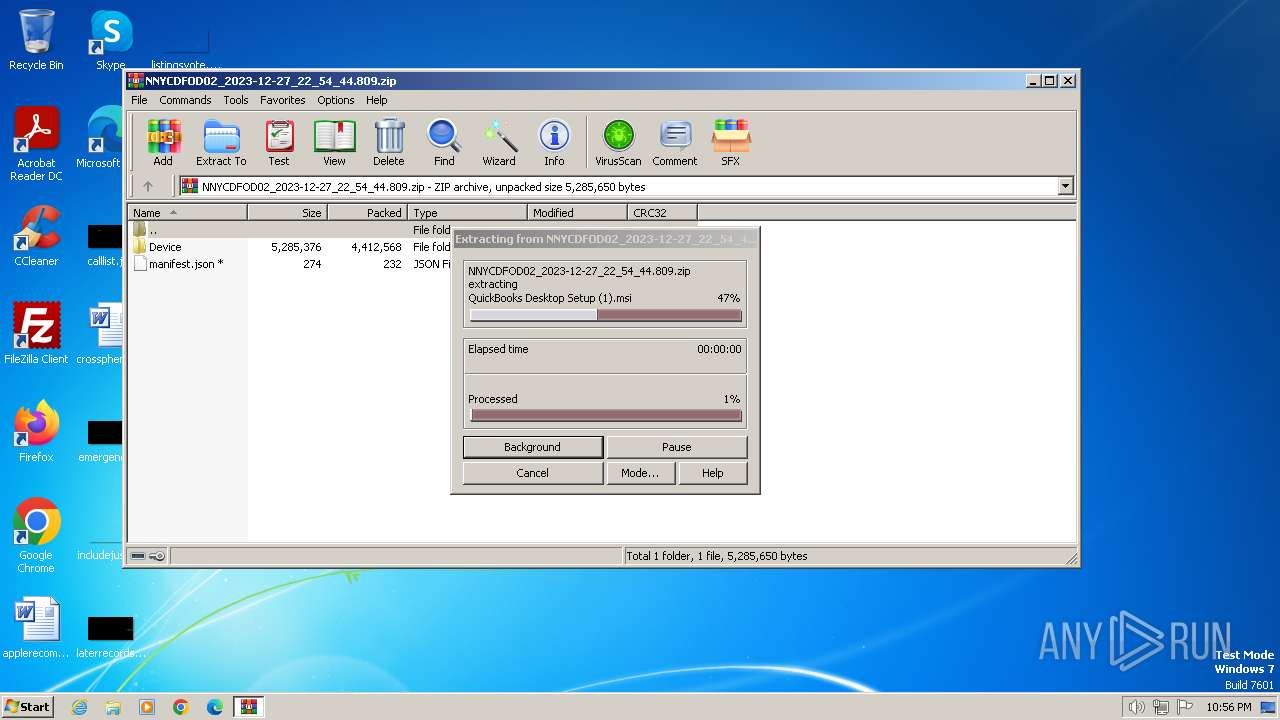Open the Comment tool
The width and height of the screenshot is (1280, 720).
point(675,142)
